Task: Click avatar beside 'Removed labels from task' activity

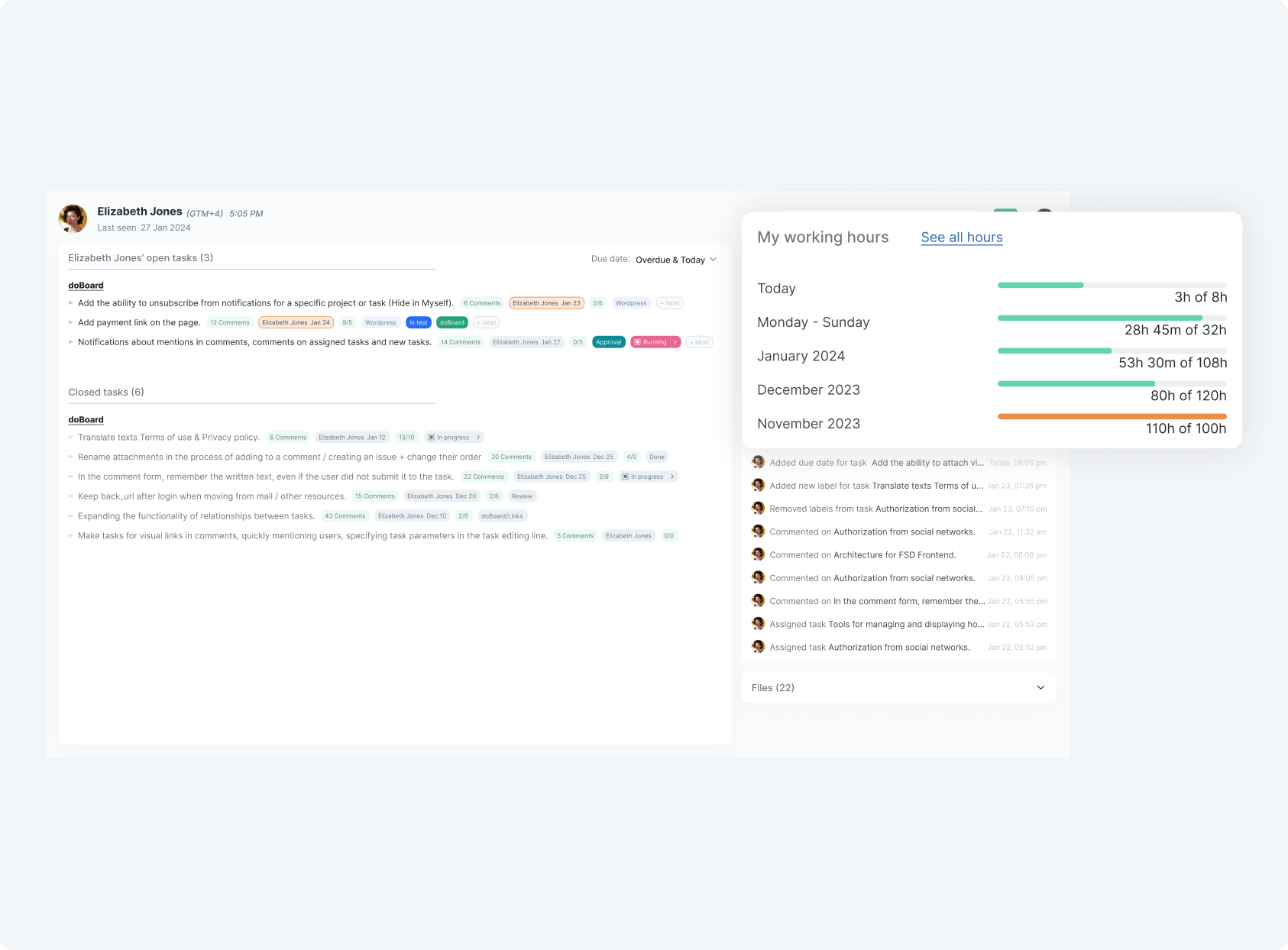Action: click(758, 509)
